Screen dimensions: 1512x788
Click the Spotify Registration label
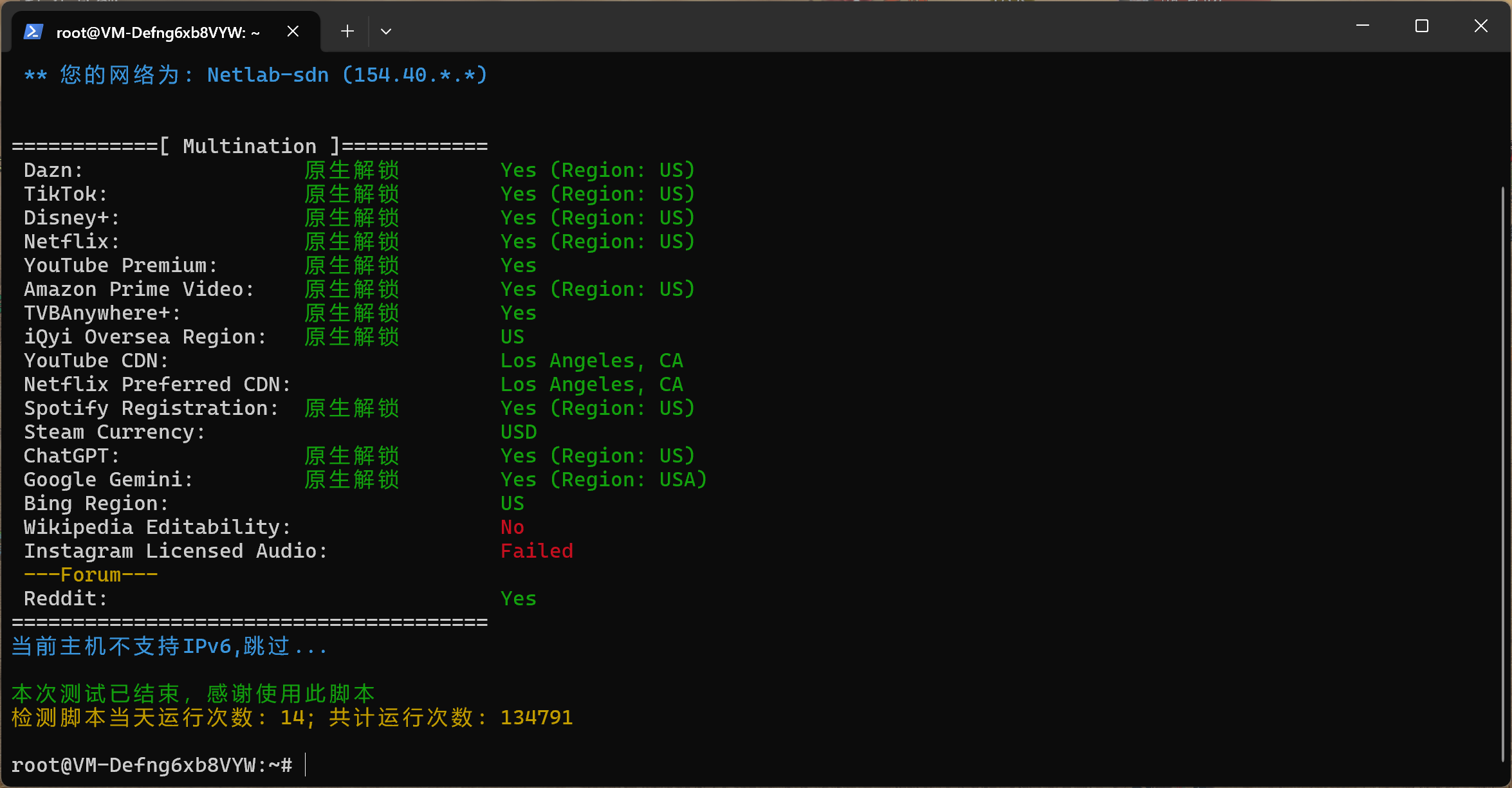tap(151, 408)
